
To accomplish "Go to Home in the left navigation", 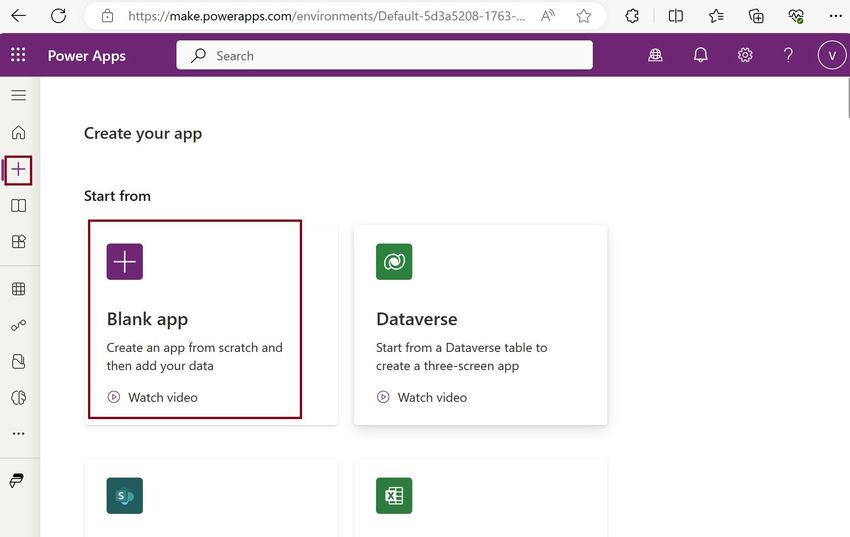I will (18, 132).
